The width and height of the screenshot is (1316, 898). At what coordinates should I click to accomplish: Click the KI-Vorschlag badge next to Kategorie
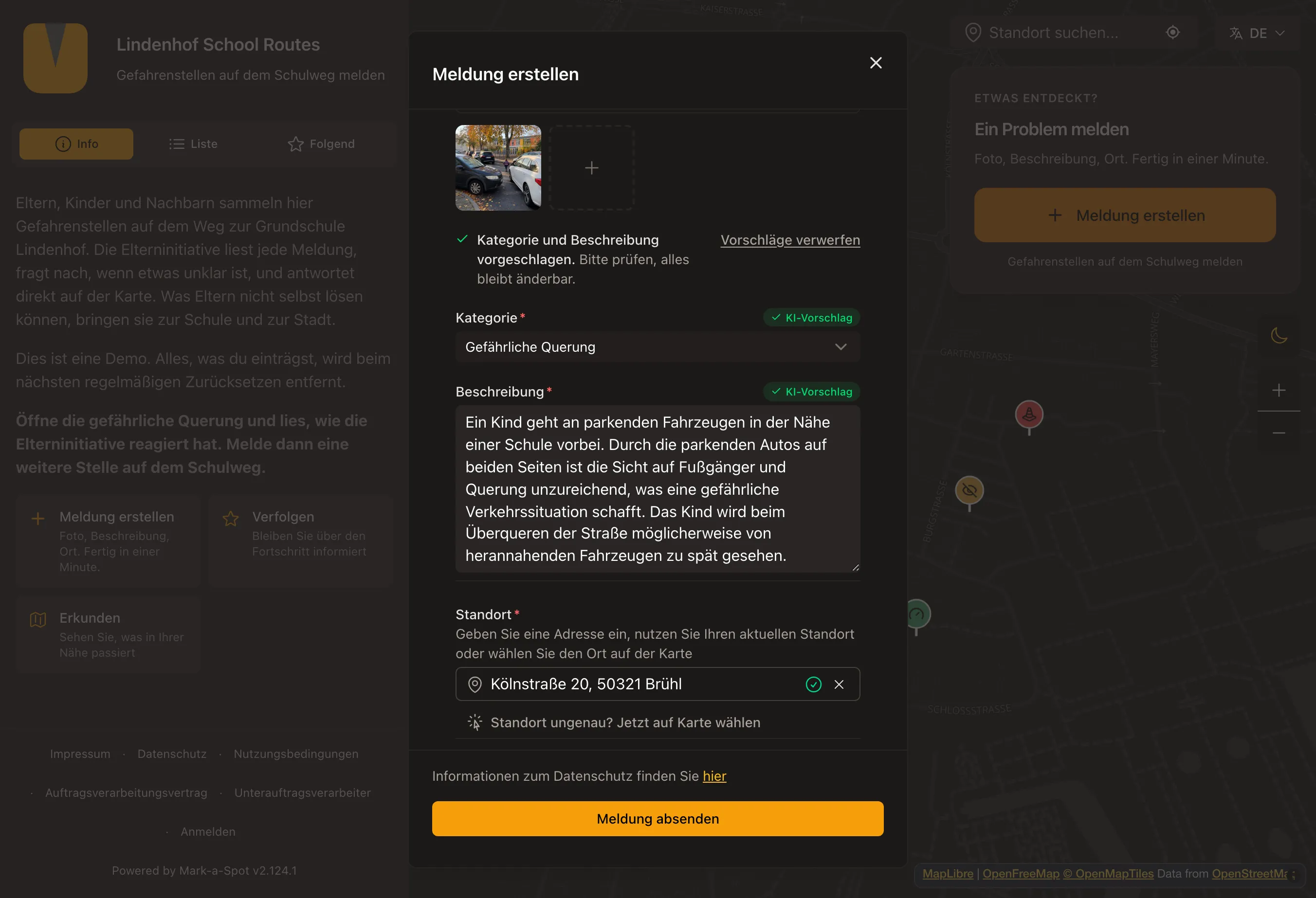pyautogui.click(x=811, y=318)
